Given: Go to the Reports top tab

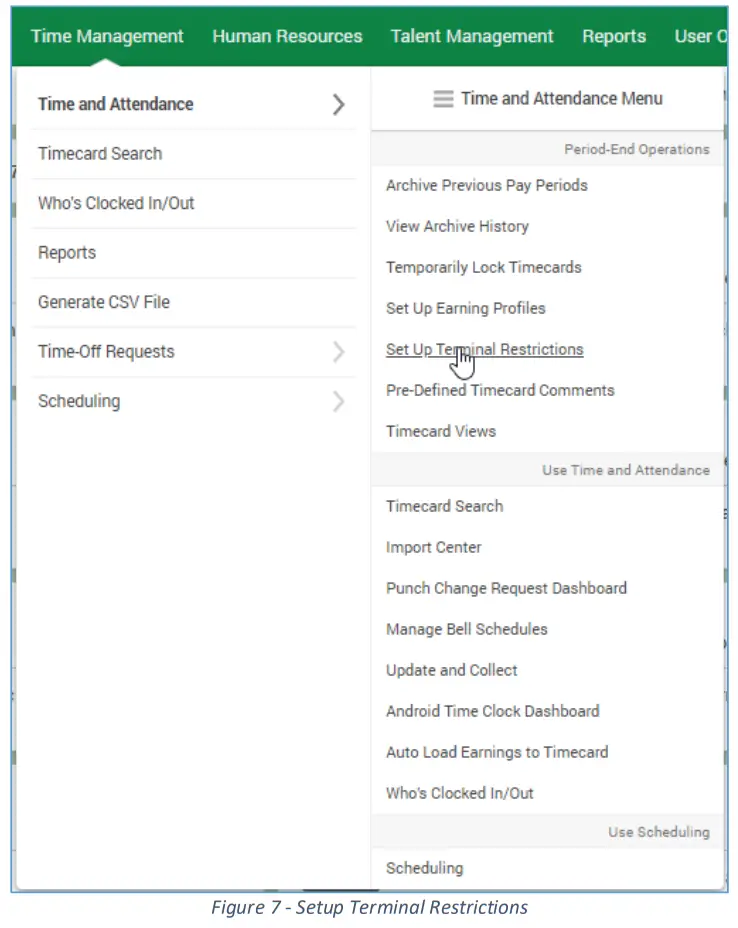Looking at the screenshot, I should pos(614,37).
